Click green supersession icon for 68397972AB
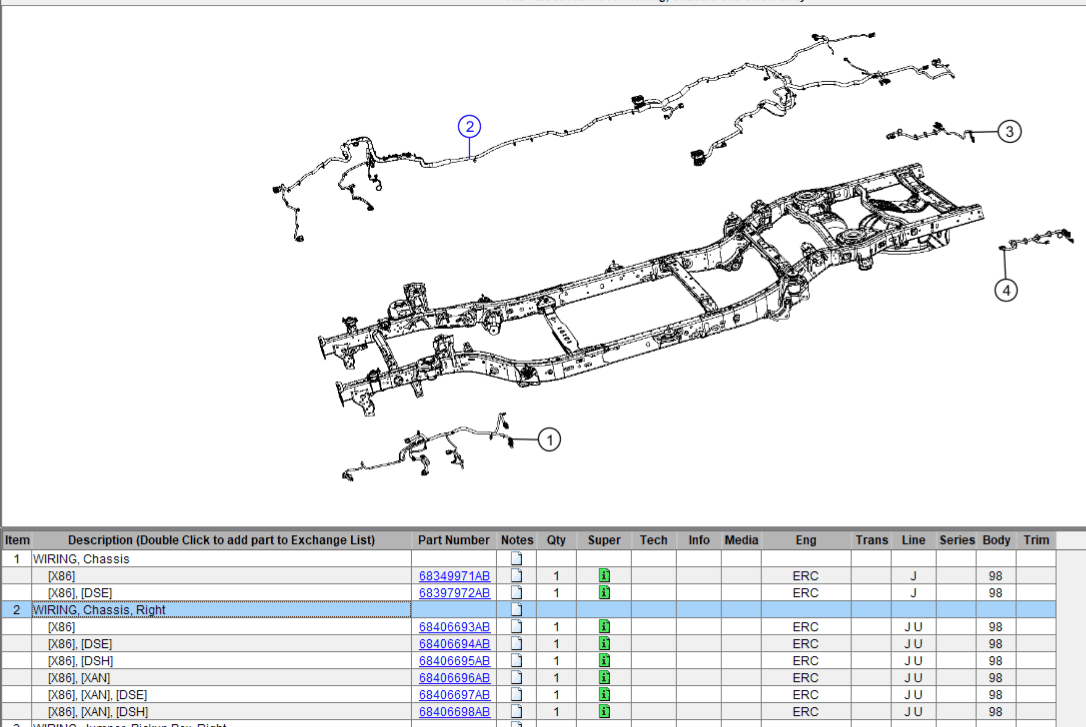The width and height of the screenshot is (1086, 727). coord(605,593)
